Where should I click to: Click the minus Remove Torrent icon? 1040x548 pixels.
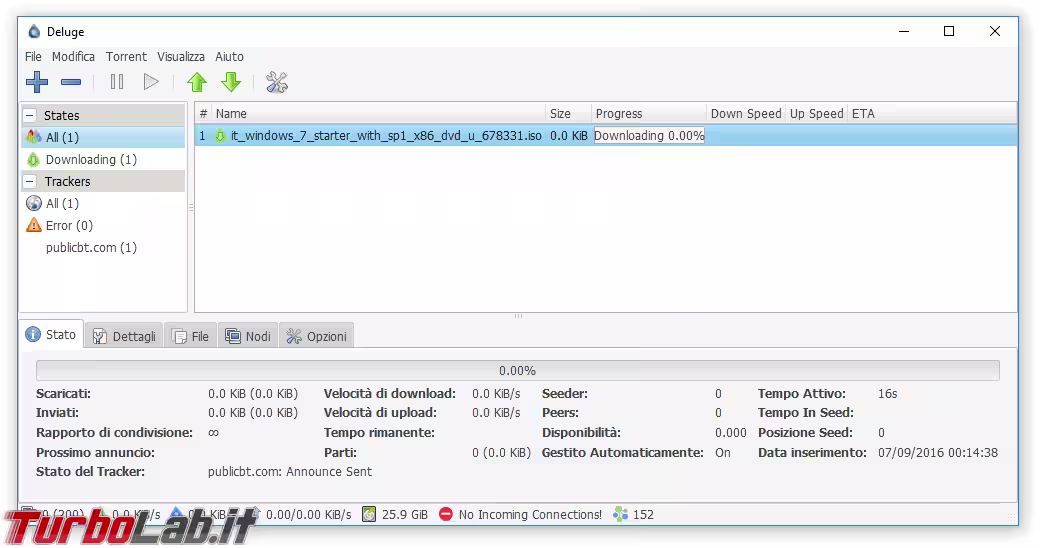pyautogui.click(x=71, y=82)
